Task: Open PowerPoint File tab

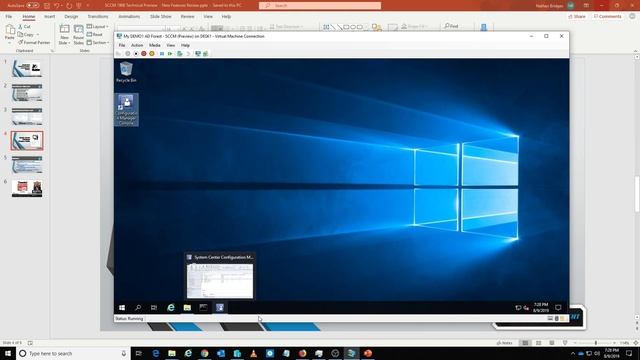Action: pos(9,16)
